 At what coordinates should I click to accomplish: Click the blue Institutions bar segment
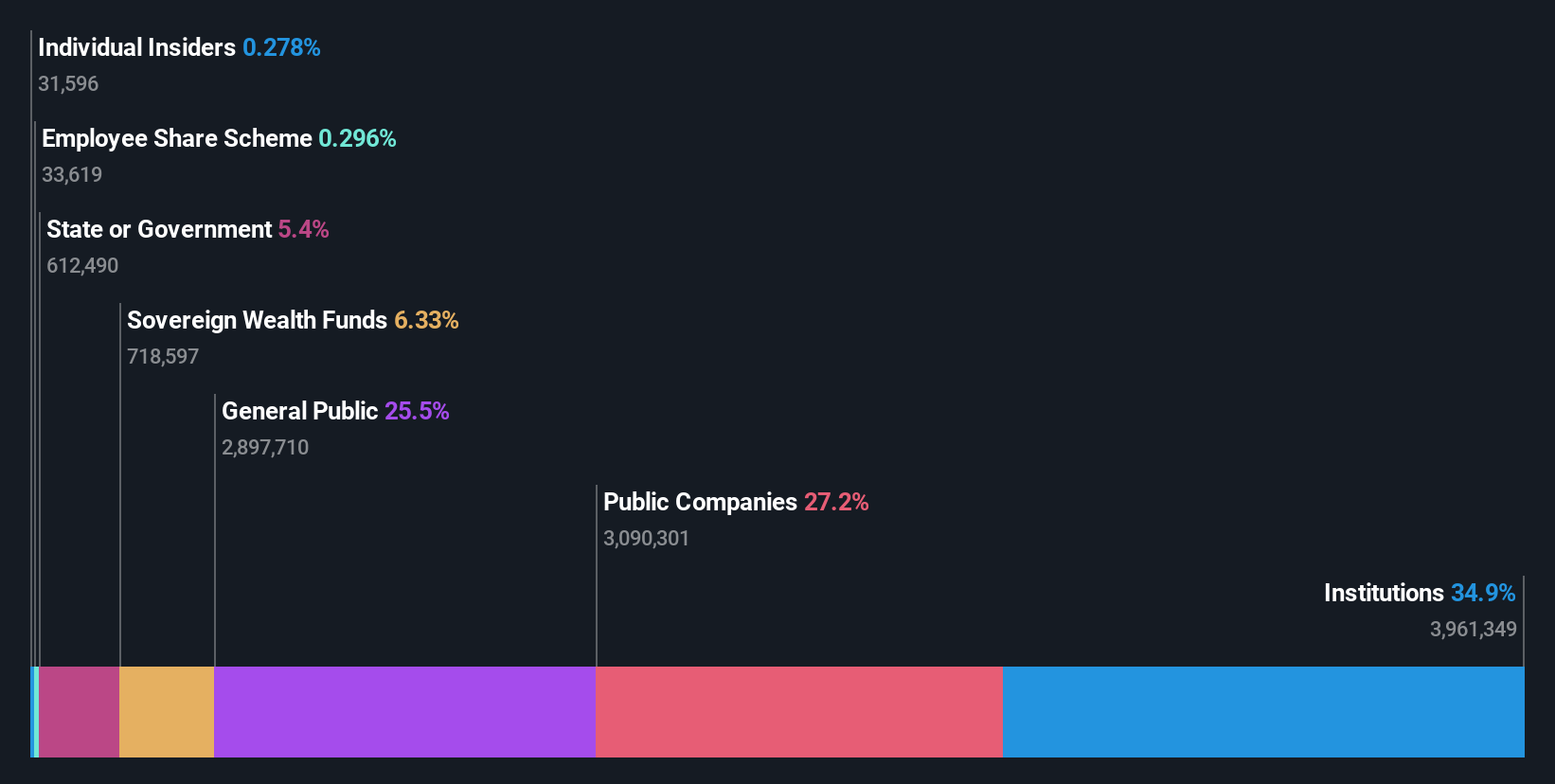tap(1263, 712)
